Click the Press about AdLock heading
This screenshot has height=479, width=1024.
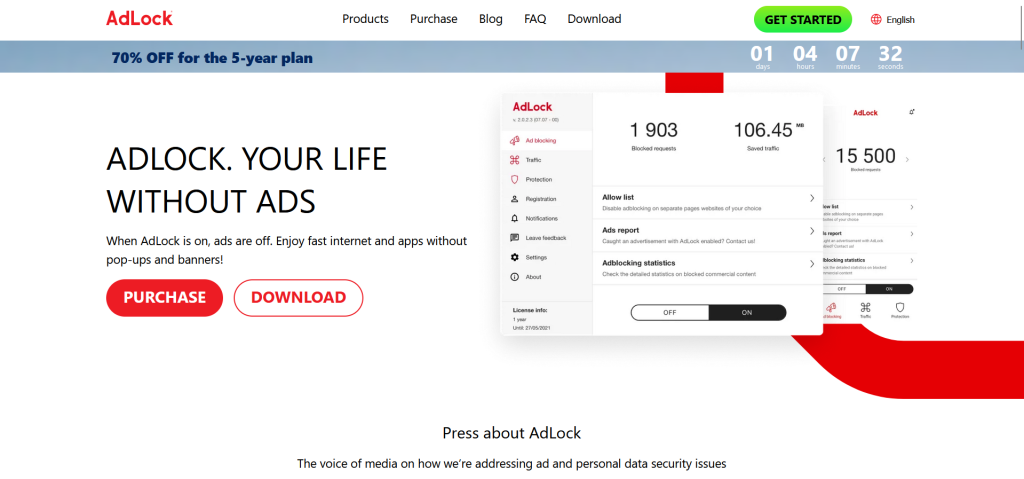(511, 433)
